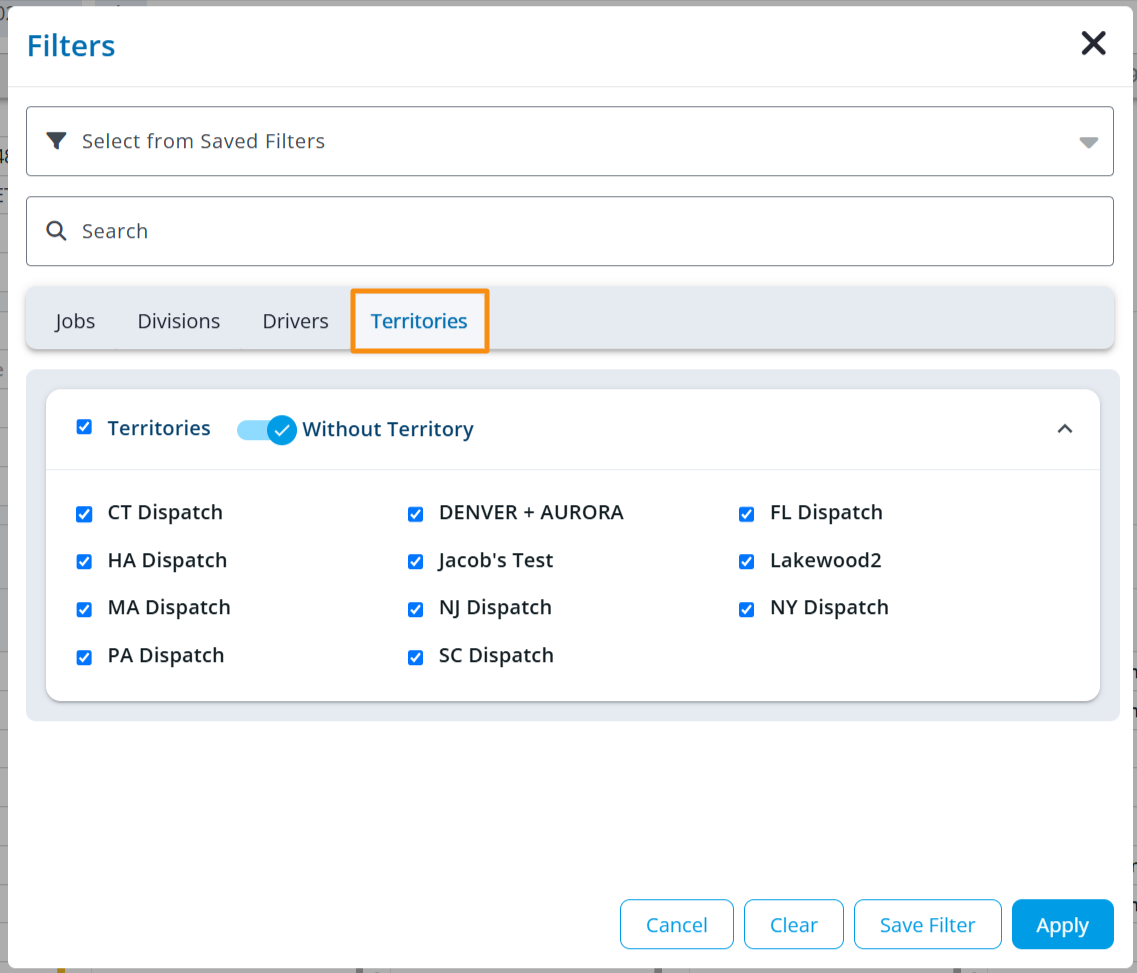Screen dimensions: 1137x973
Task: Close the Filters dialog with the X icon
Action: [1093, 44]
